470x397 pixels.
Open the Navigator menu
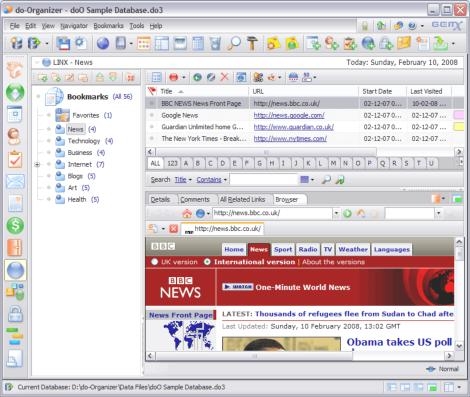pyautogui.click(x=74, y=26)
